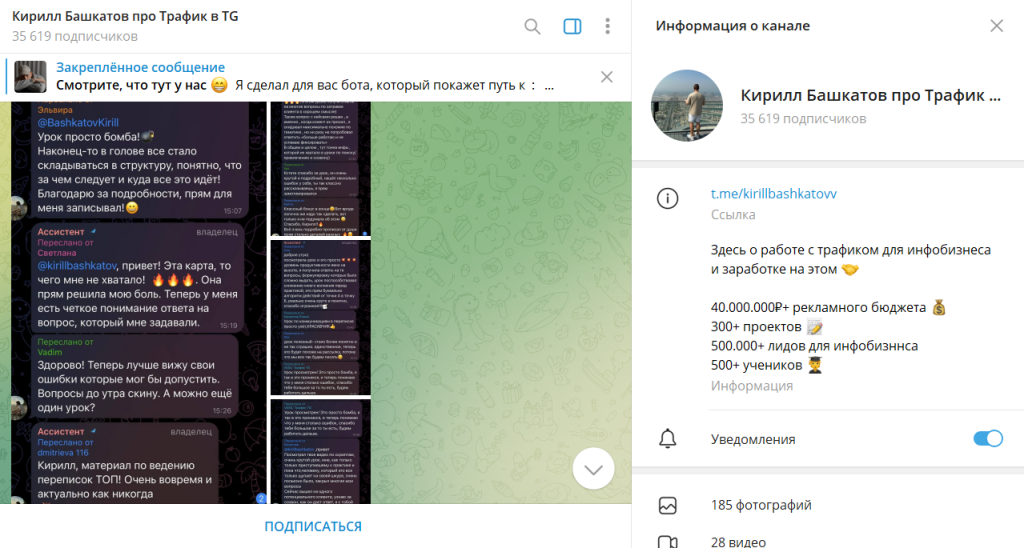Open the pinned message 'Закреплённое сообщение'

pyautogui.click(x=140, y=67)
